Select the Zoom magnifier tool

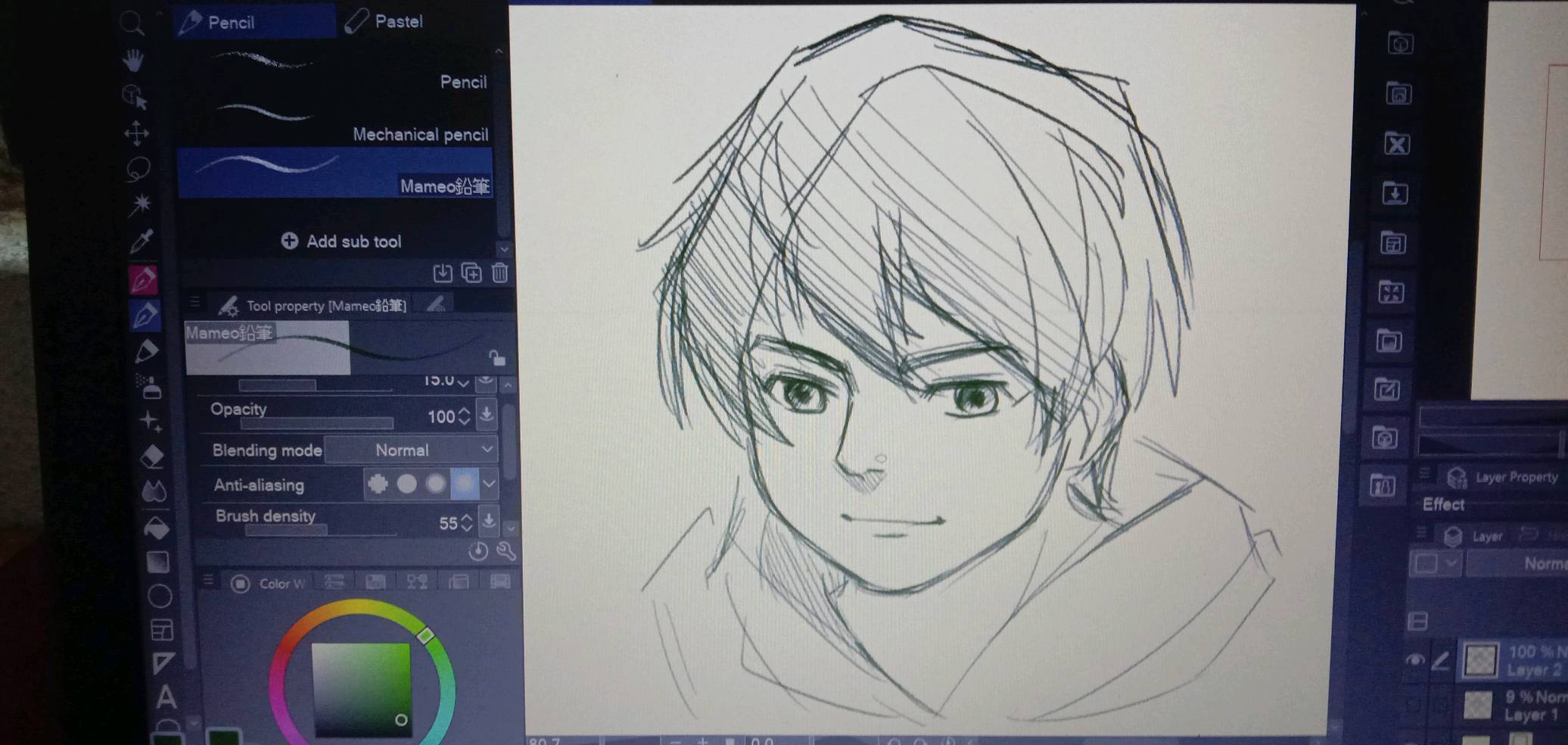pos(131,23)
